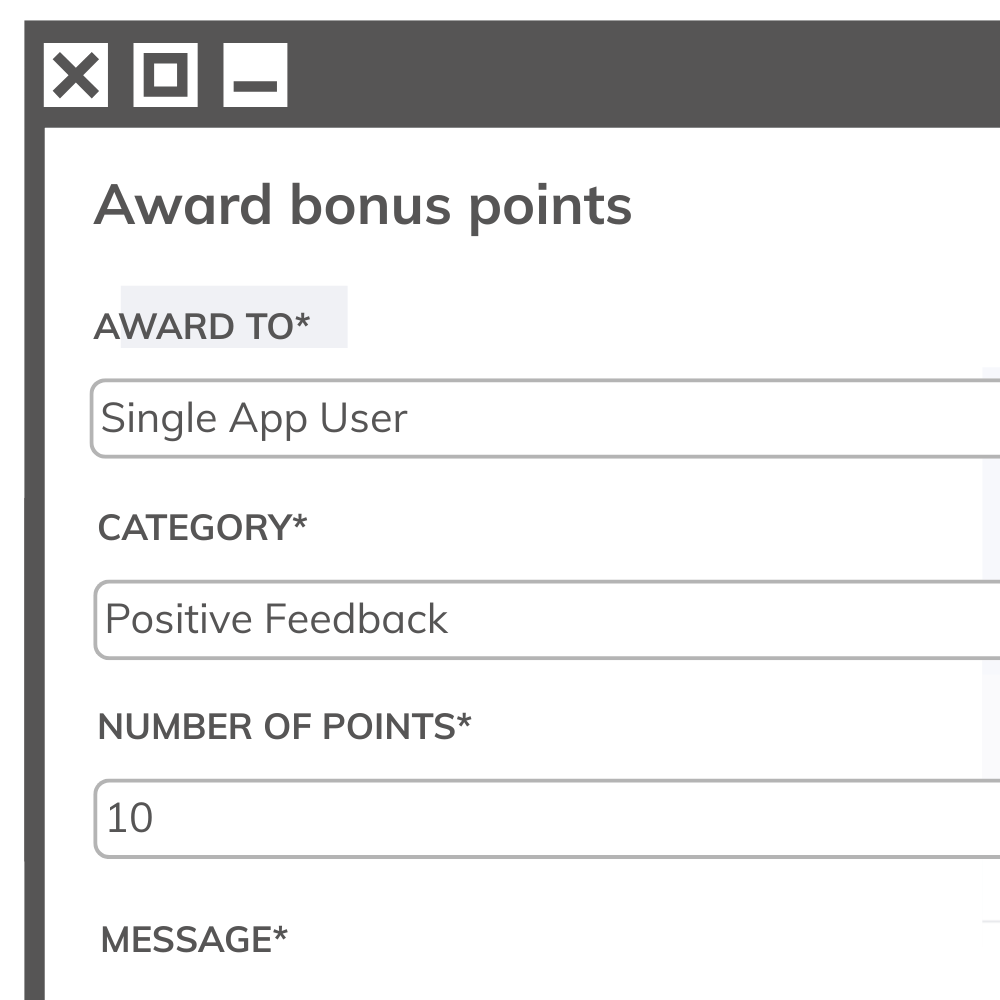Close the Award bonus points window
Image resolution: width=1000 pixels, height=1000 pixels.
point(77,76)
